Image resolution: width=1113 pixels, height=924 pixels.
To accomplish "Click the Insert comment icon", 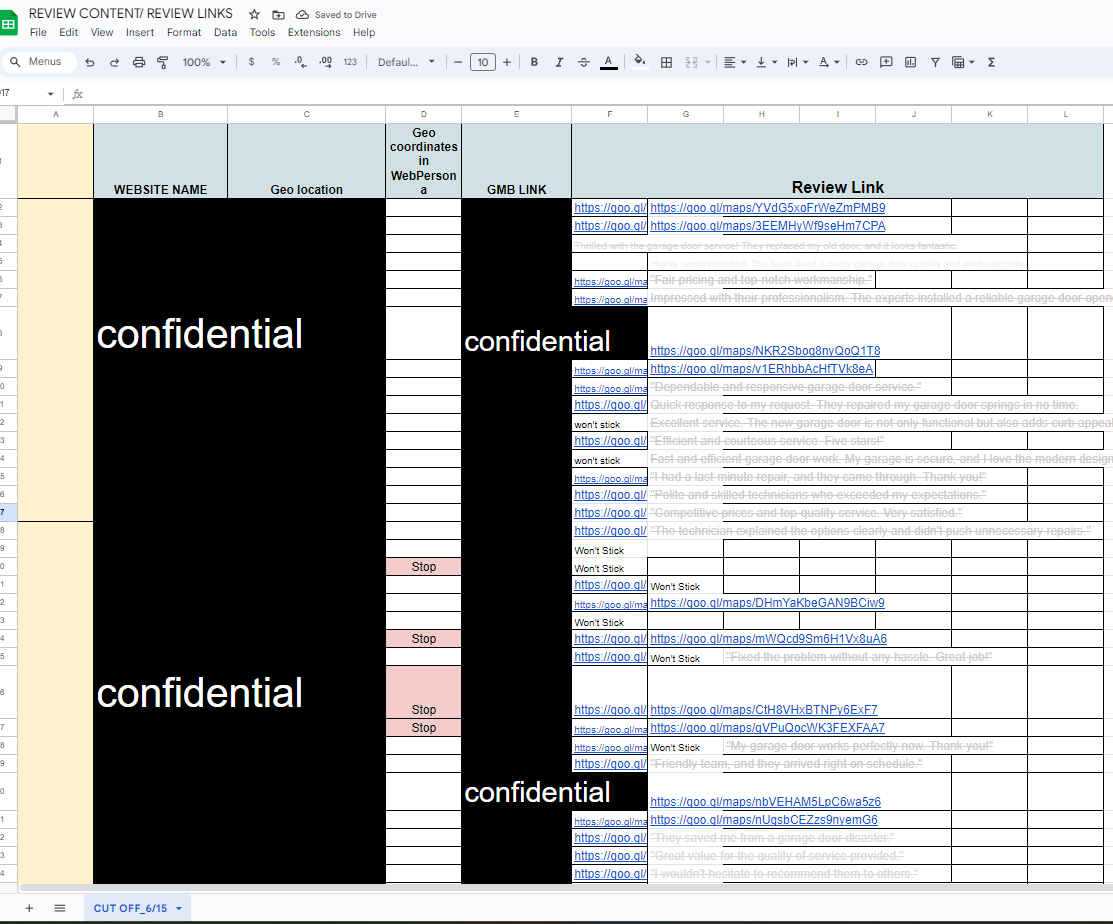I will 886,62.
